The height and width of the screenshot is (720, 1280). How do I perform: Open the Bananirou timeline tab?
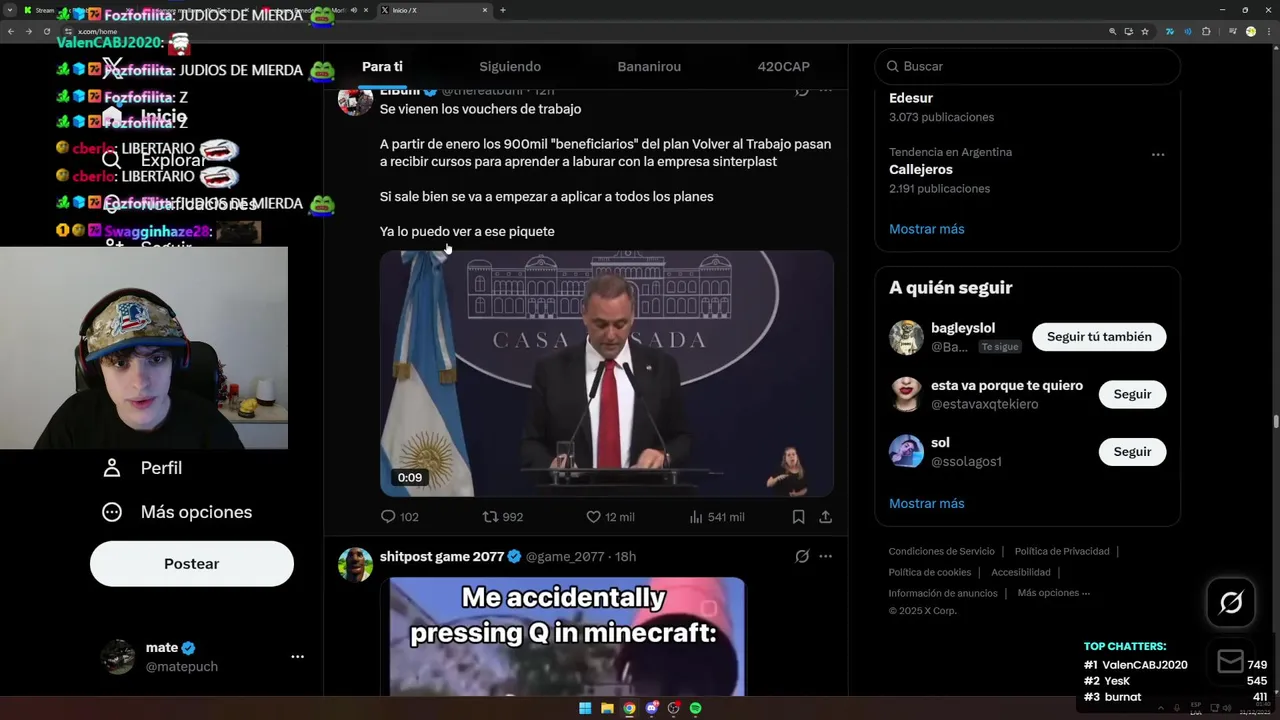(649, 66)
